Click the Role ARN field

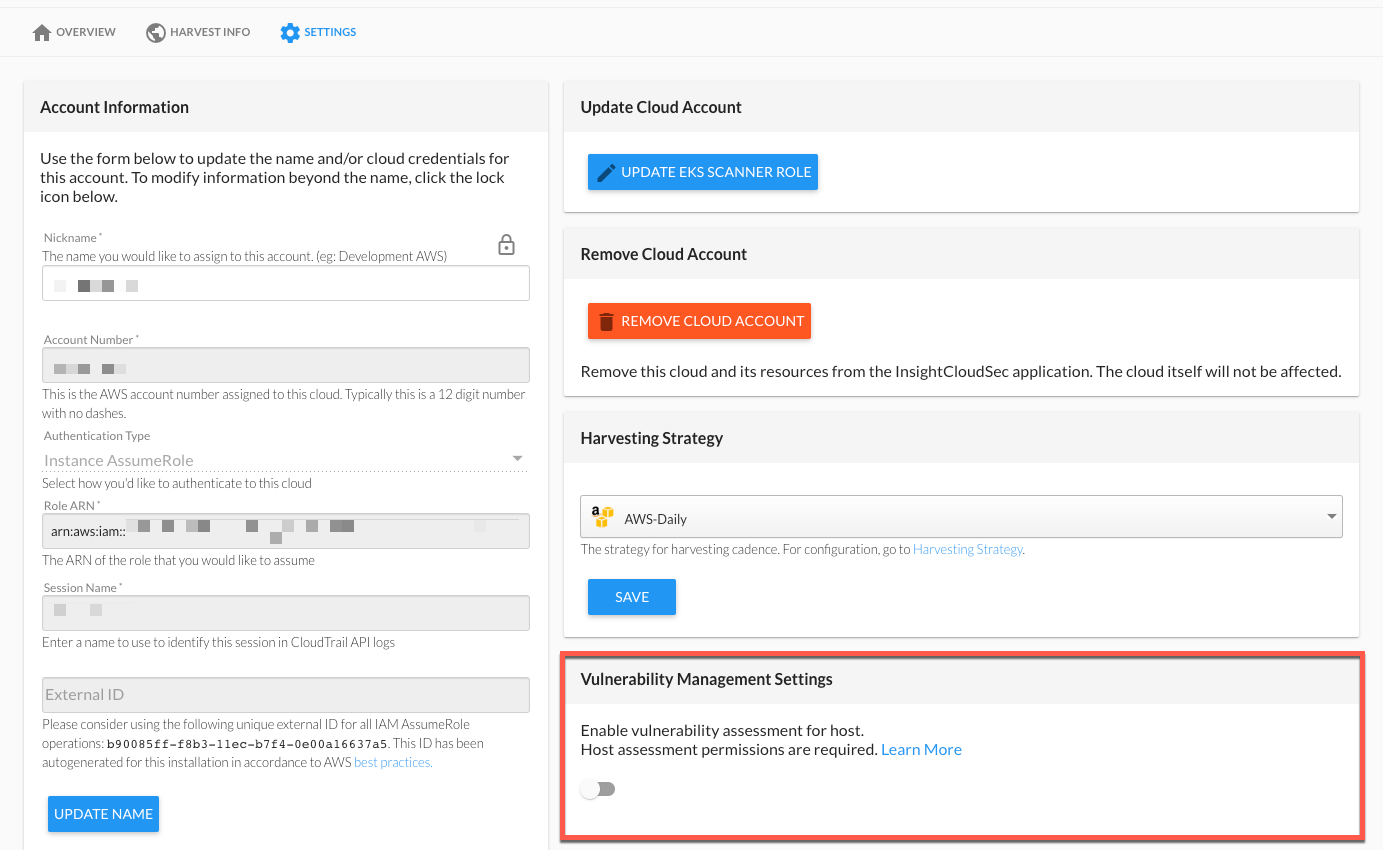[286, 531]
